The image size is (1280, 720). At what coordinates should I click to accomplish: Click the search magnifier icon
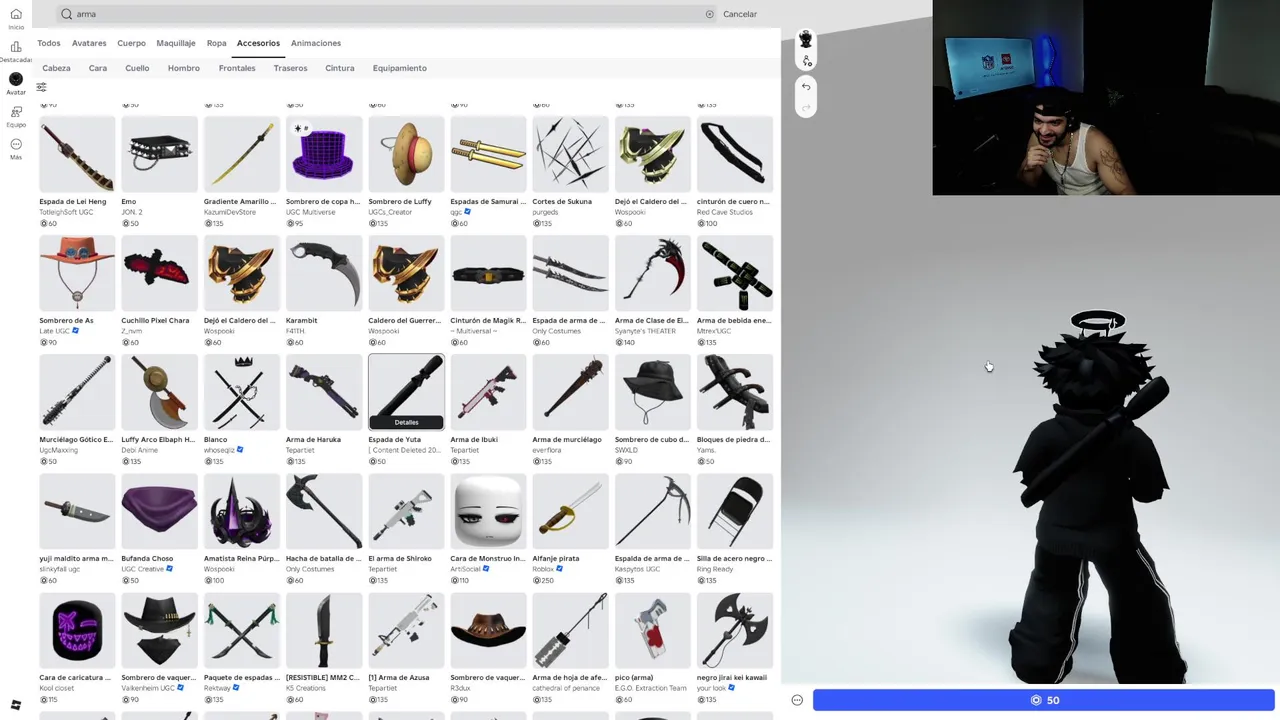coord(67,14)
